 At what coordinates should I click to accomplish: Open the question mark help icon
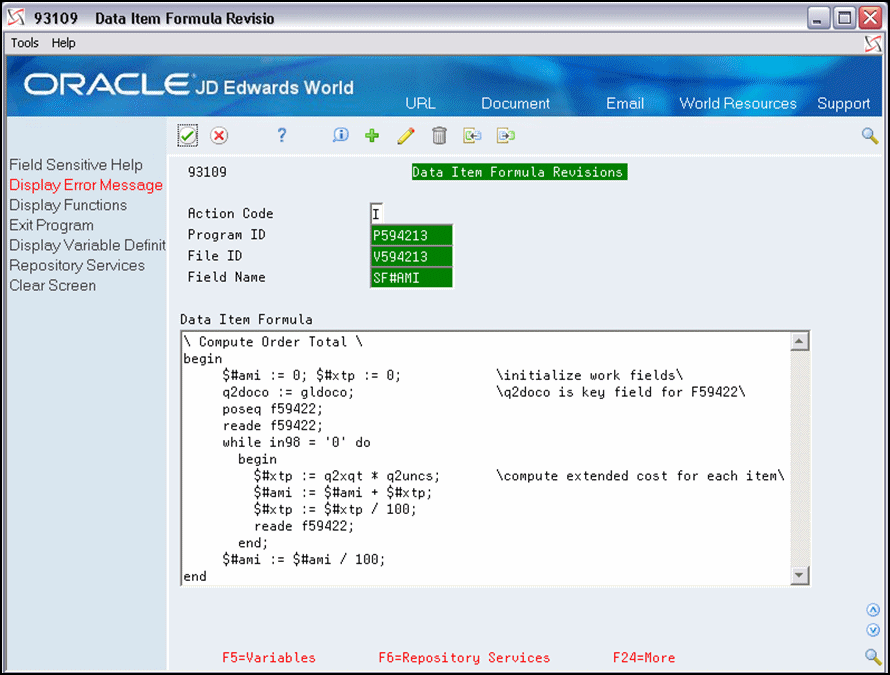tap(282, 135)
